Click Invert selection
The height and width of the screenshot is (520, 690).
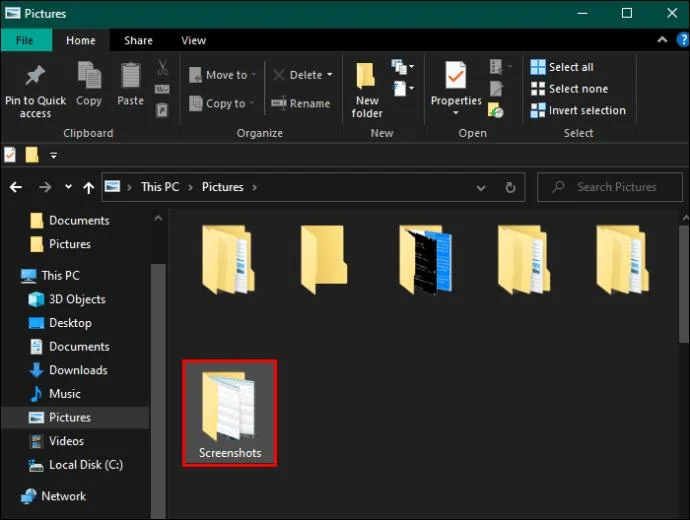(578, 110)
